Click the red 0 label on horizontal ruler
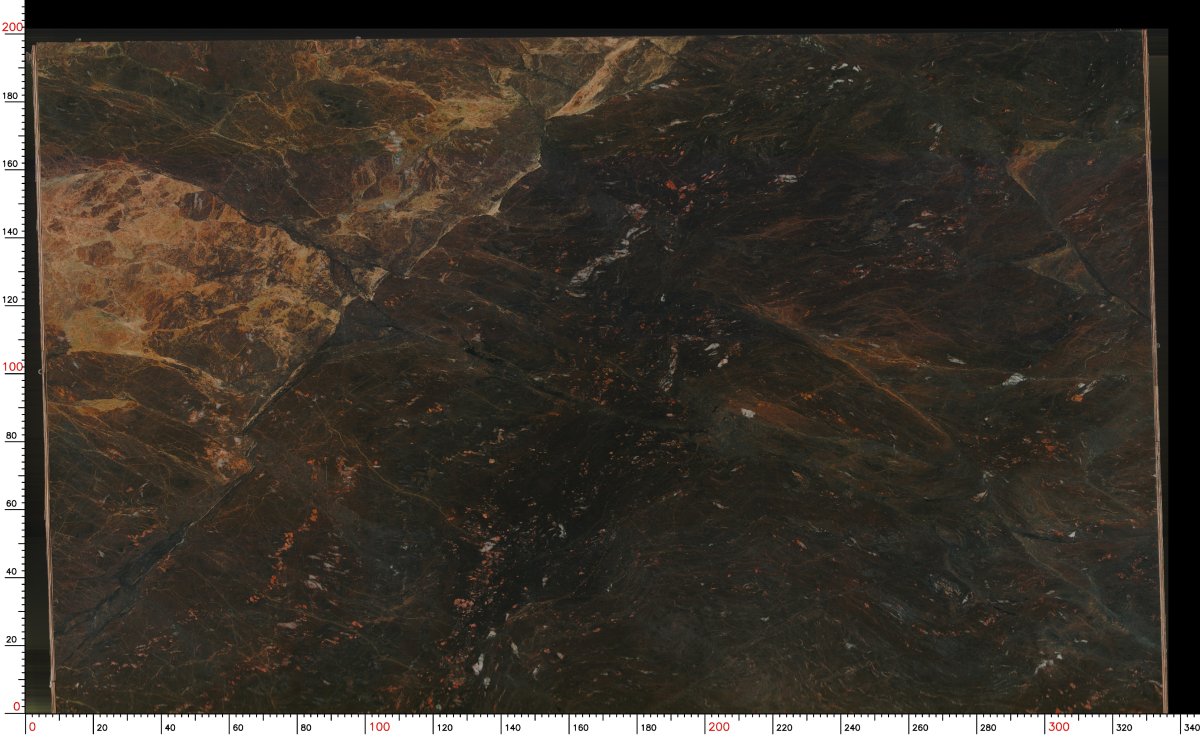 32,727
